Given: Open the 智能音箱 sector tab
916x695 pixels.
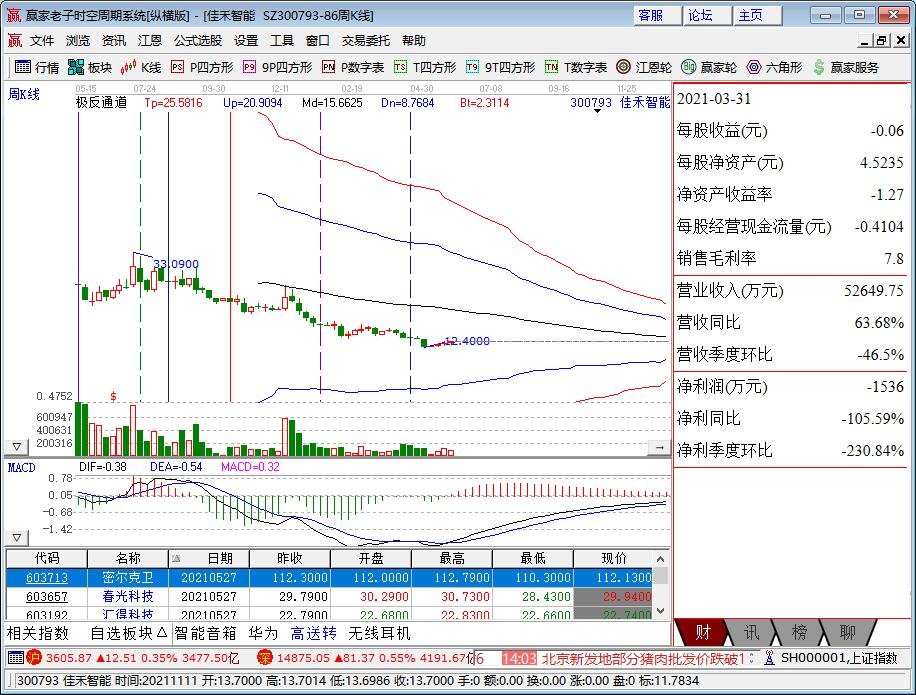Looking at the screenshot, I should [205, 633].
